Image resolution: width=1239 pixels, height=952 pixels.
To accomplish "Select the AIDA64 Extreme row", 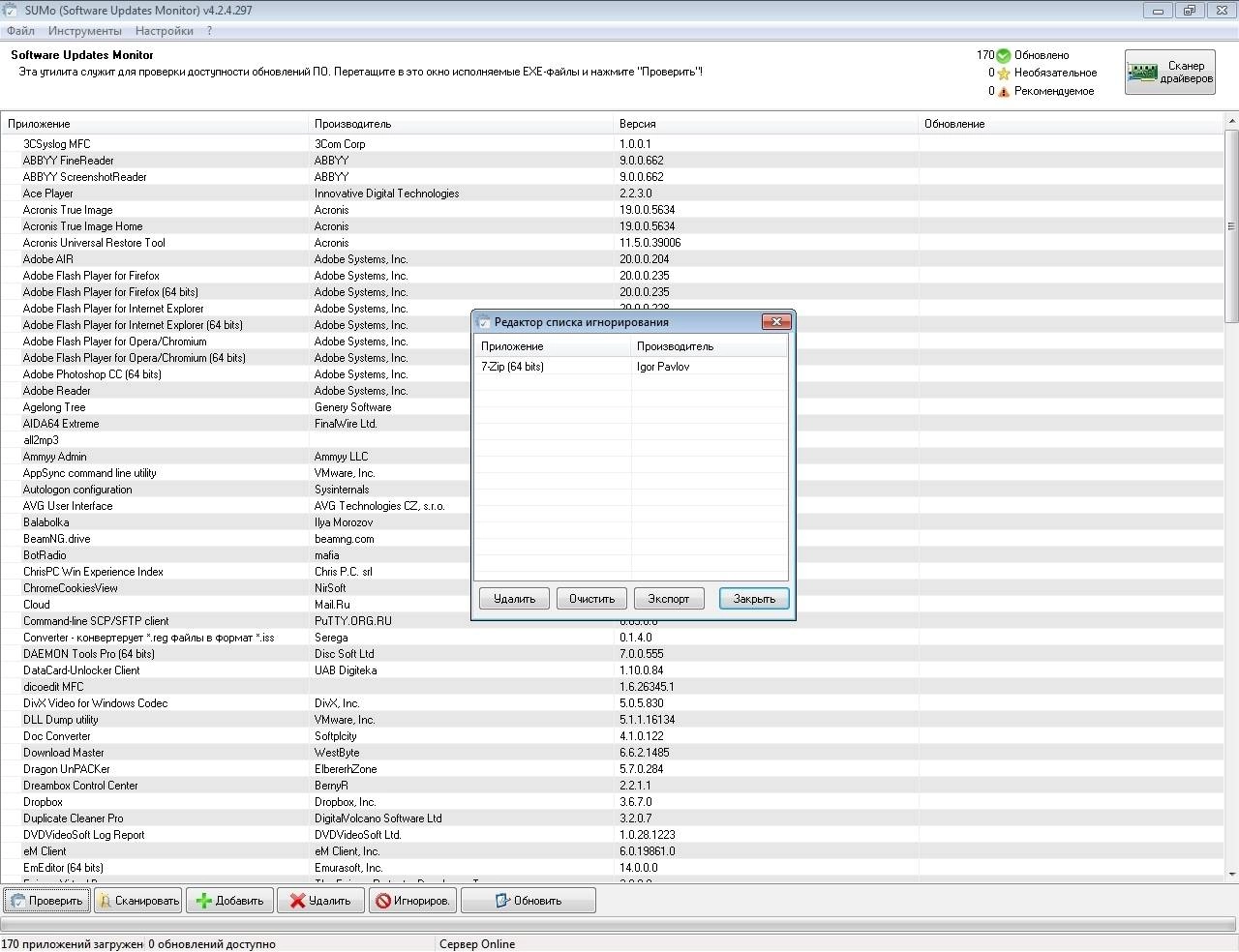I will pyautogui.click(x=236, y=424).
